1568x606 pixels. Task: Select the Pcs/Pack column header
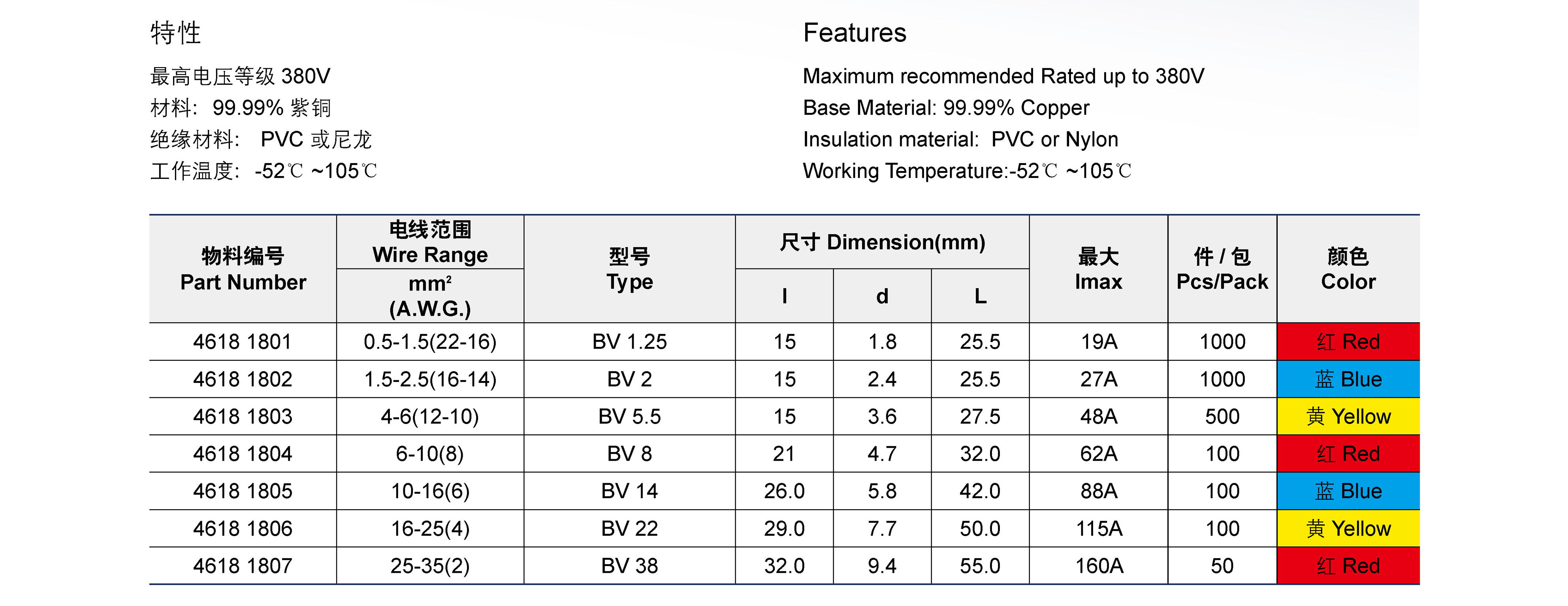[x=1222, y=269]
